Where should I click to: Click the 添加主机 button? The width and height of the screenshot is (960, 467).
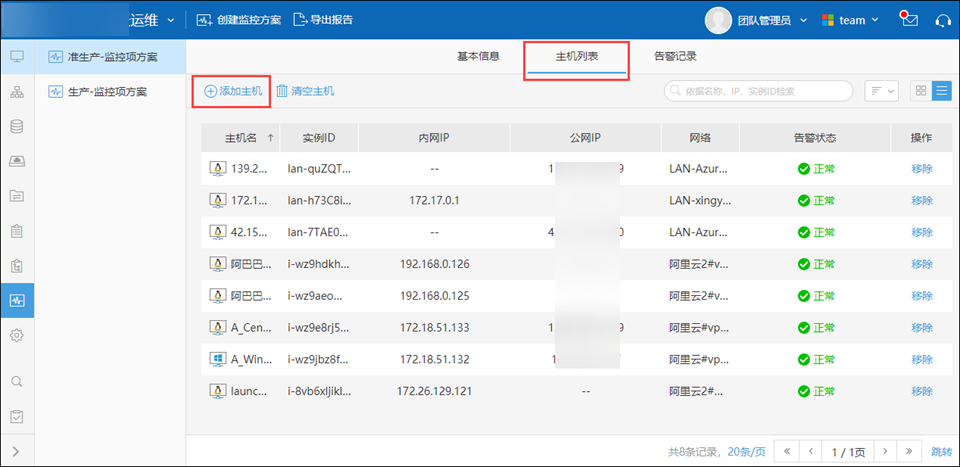click(x=233, y=91)
